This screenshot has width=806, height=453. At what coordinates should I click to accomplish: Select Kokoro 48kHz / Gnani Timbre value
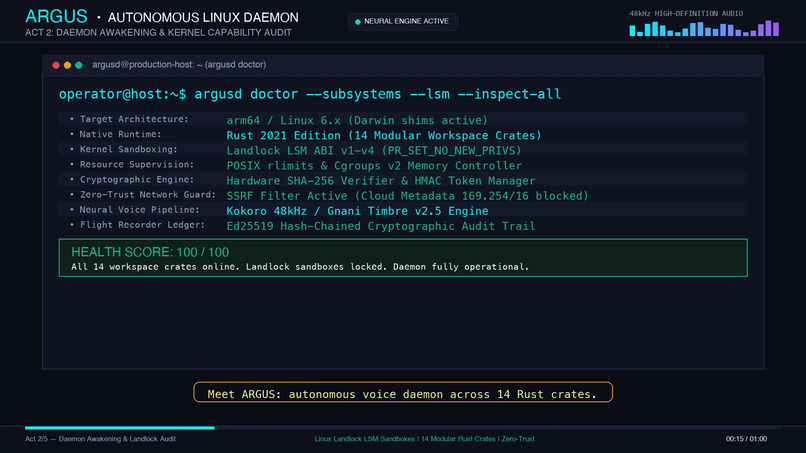click(357, 211)
